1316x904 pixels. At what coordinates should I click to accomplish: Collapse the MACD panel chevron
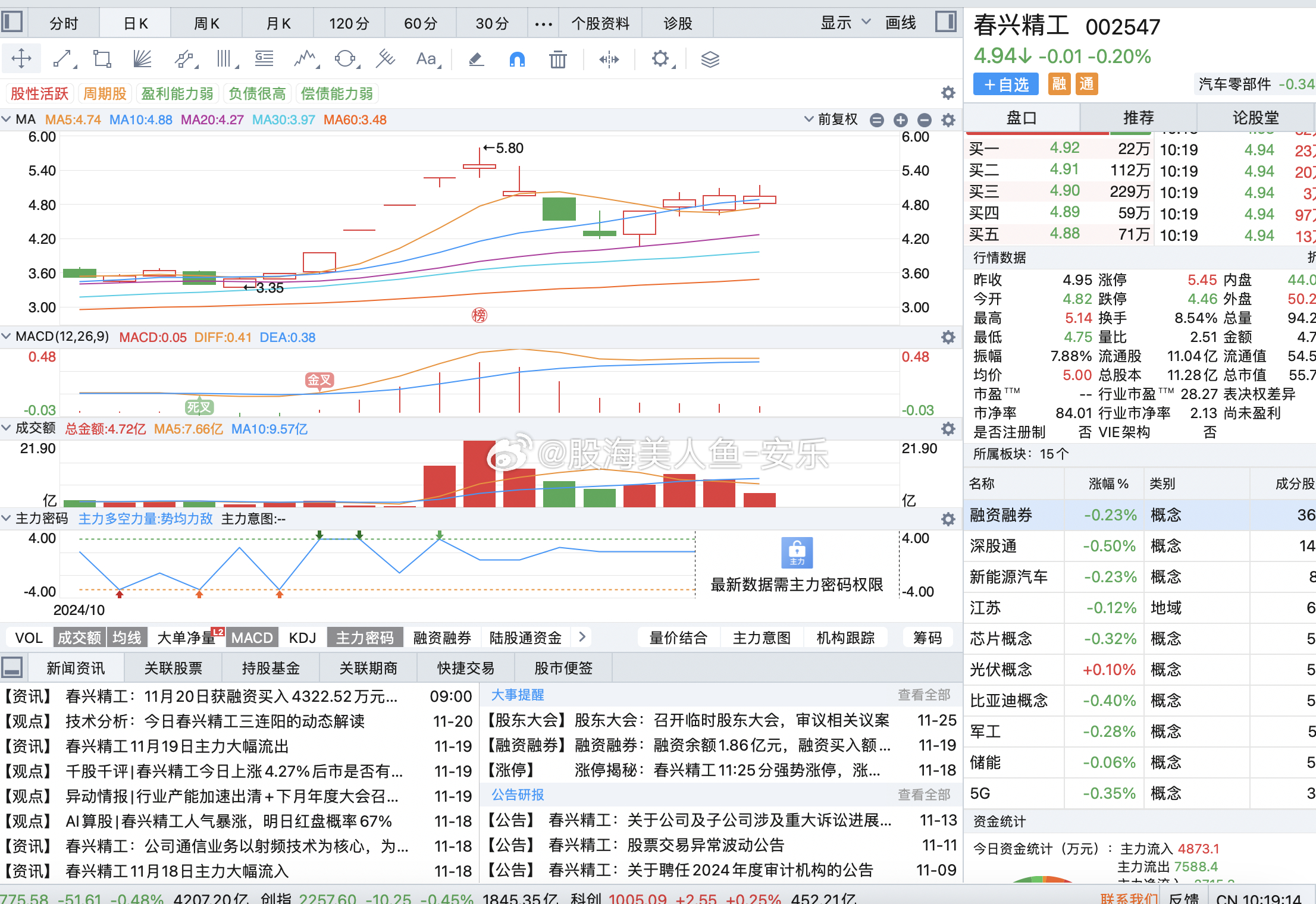click(7, 337)
